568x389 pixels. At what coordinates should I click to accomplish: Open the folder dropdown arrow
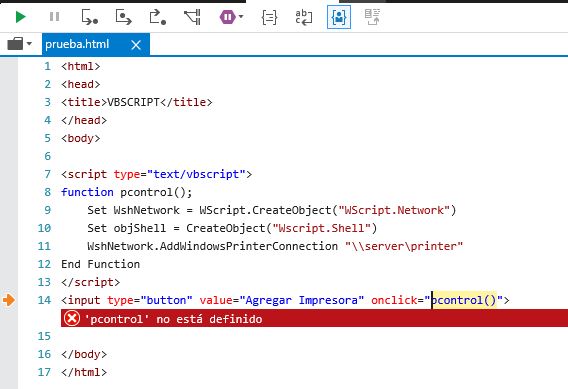pos(29,44)
